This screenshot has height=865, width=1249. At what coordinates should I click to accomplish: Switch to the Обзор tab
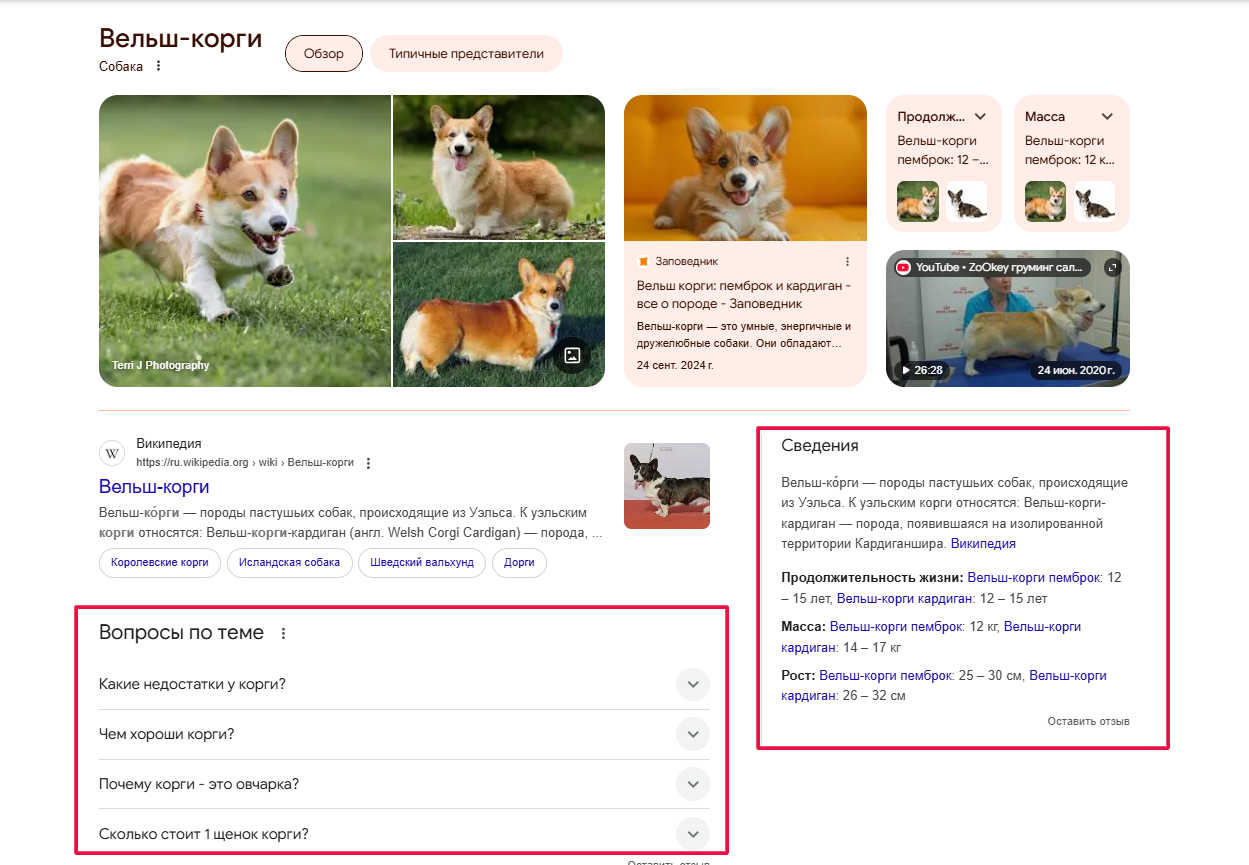click(x=323, y=54)
